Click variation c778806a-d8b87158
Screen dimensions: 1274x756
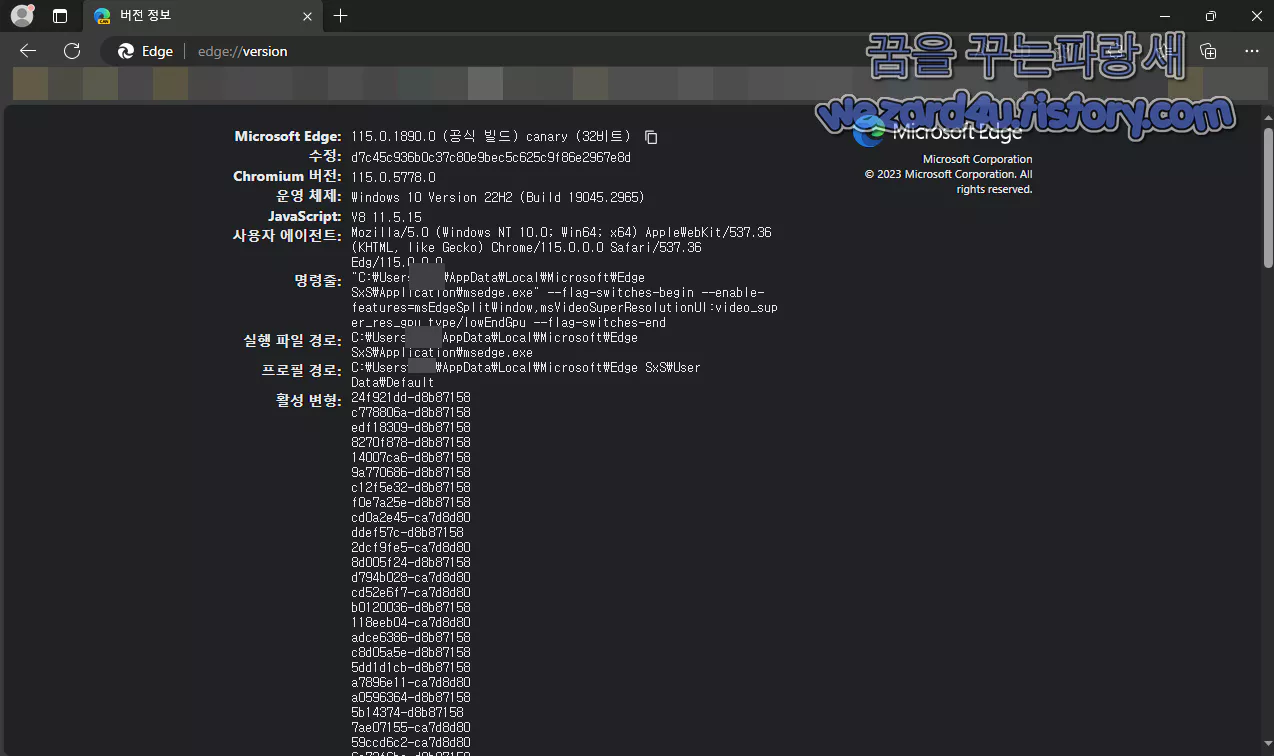click(411, 412)
